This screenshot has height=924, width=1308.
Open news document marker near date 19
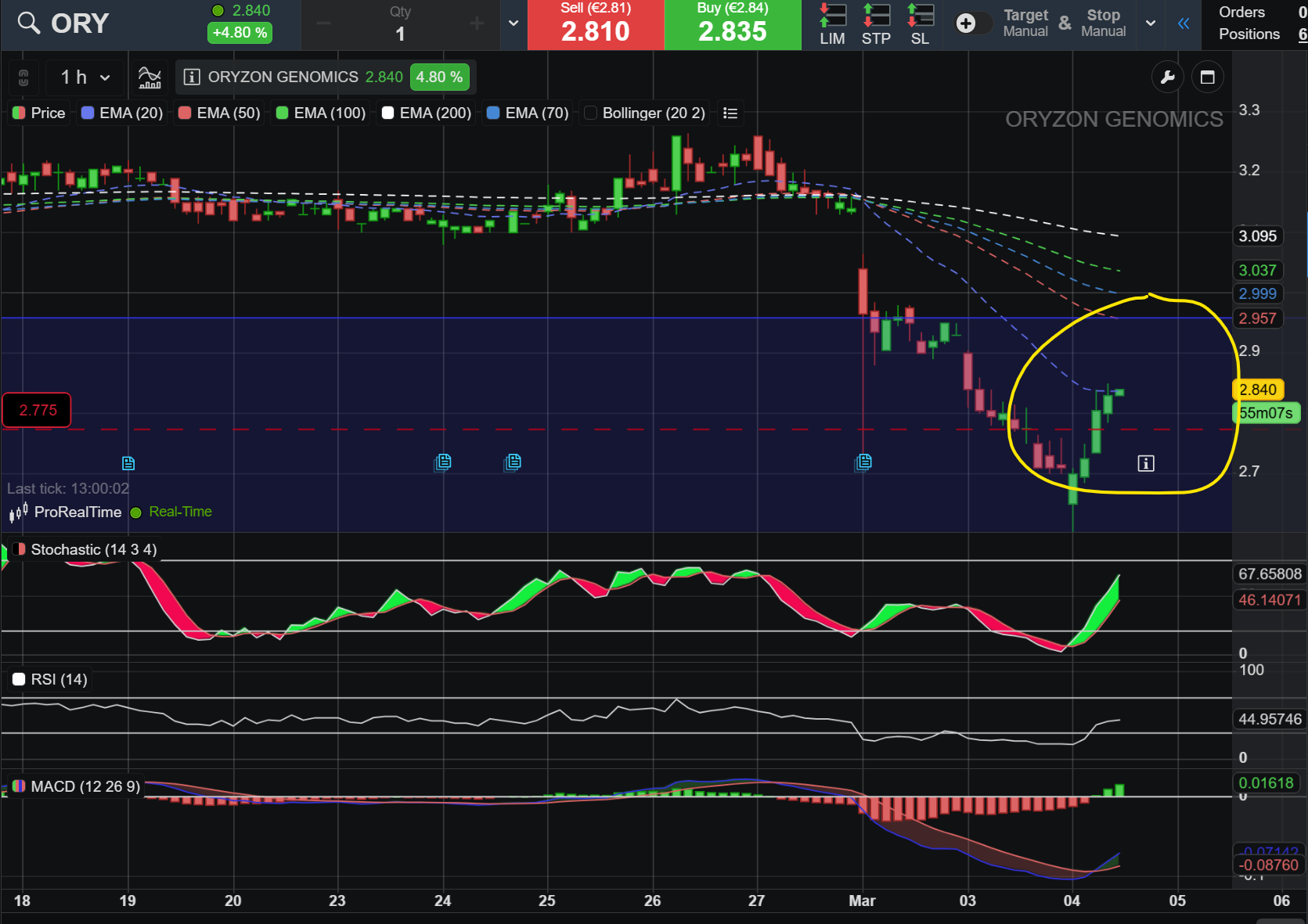point(128,463)
